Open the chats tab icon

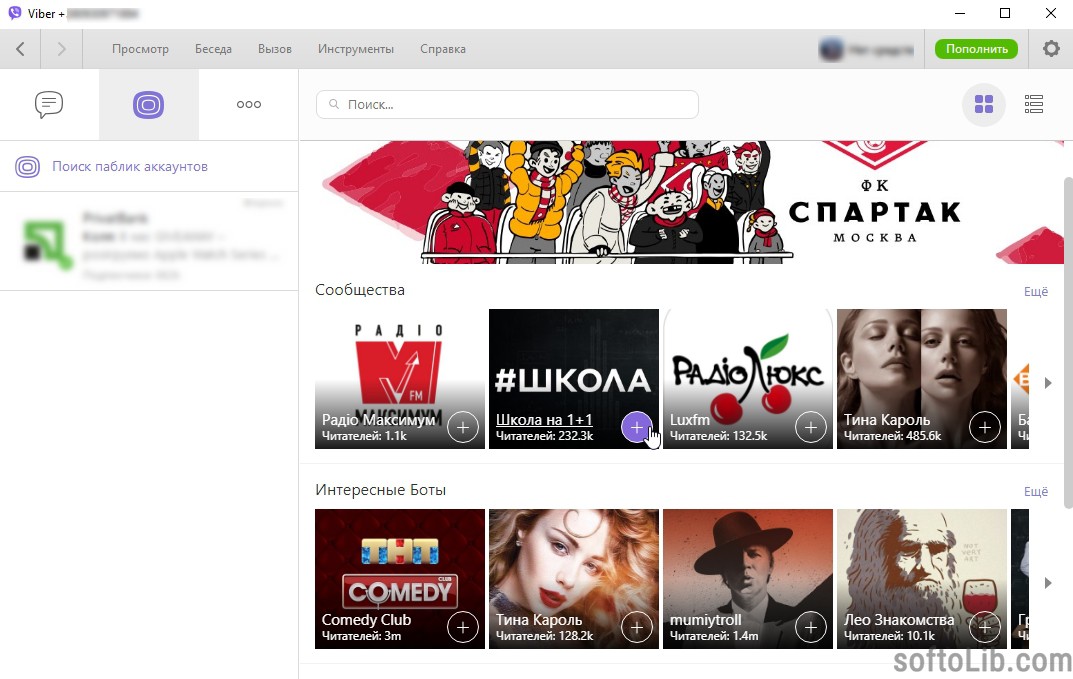(x=49, y=105)
